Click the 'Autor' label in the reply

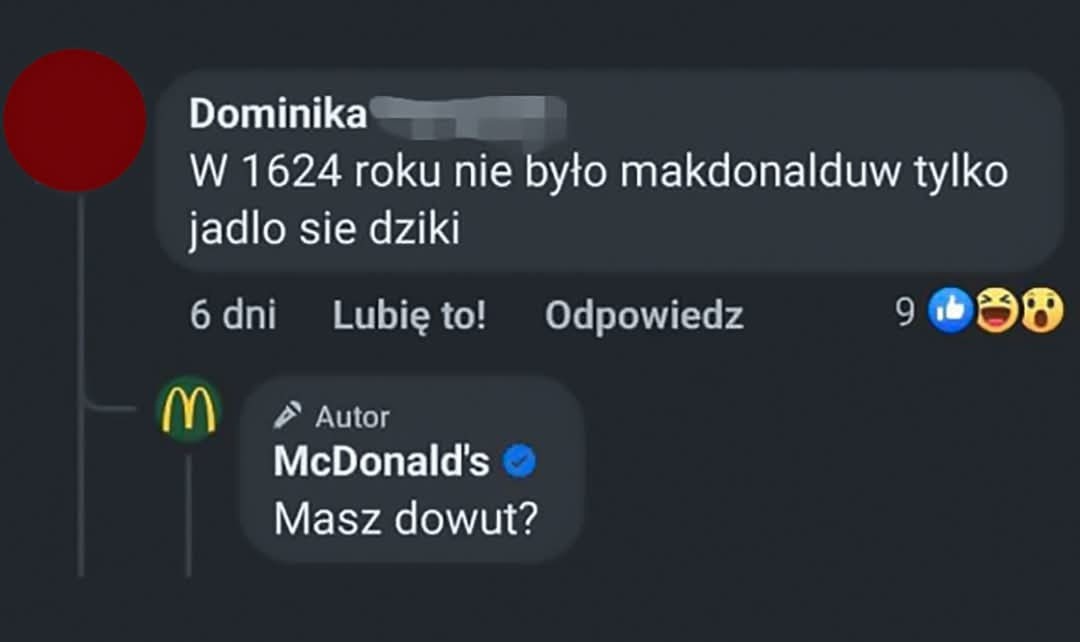(x=352, y=416)
